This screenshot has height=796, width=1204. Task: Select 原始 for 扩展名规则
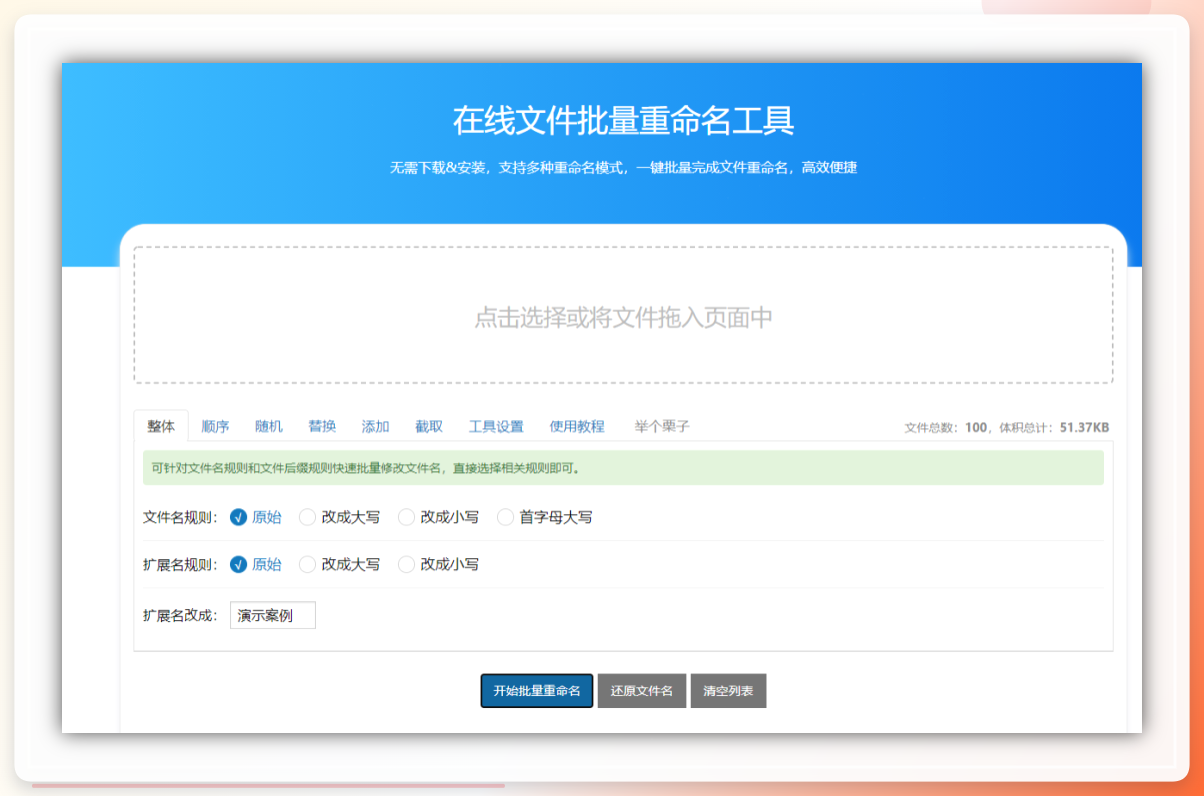coord(256,564)
